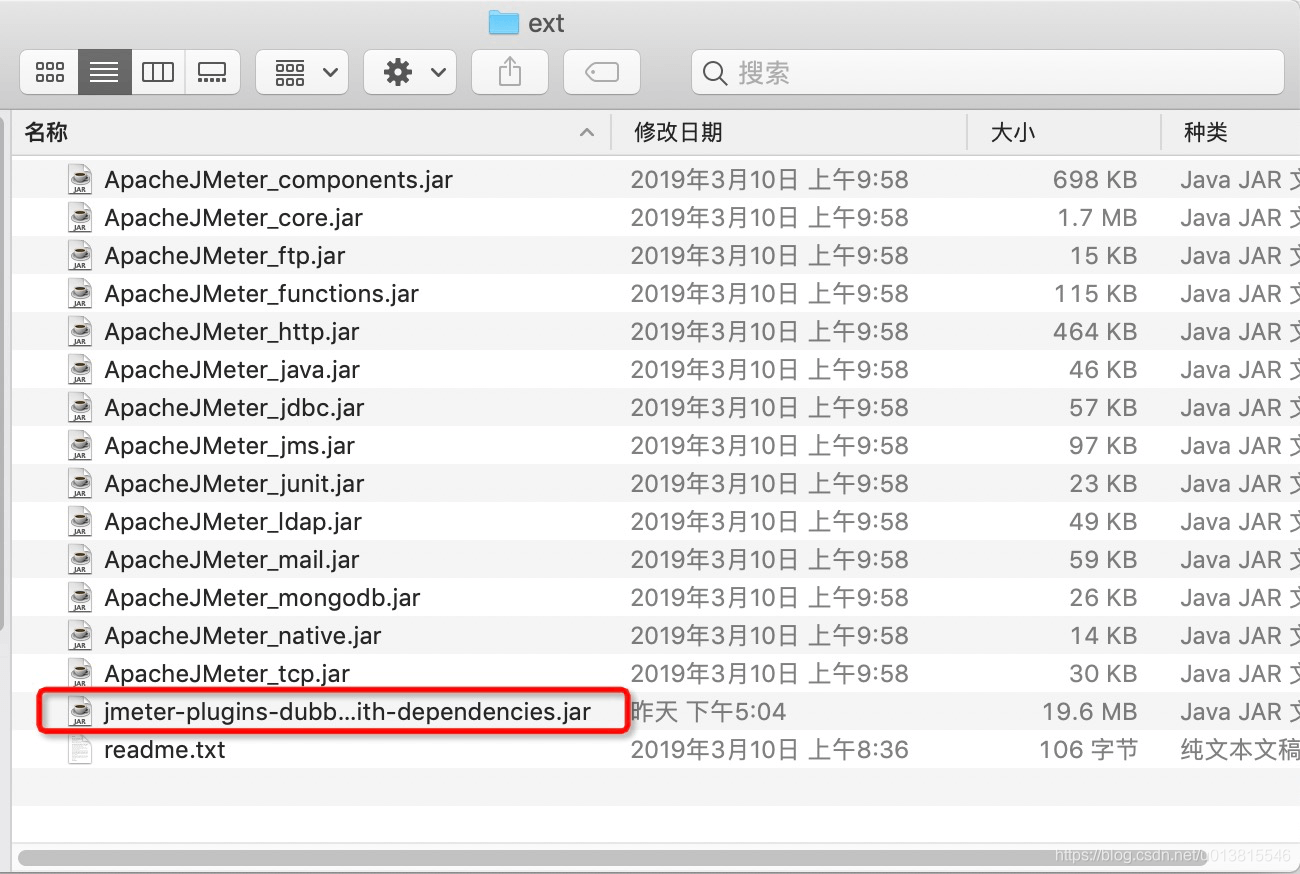
Task: Click the 昨天 下午5:04 modified date
Action: click(708, 712)
